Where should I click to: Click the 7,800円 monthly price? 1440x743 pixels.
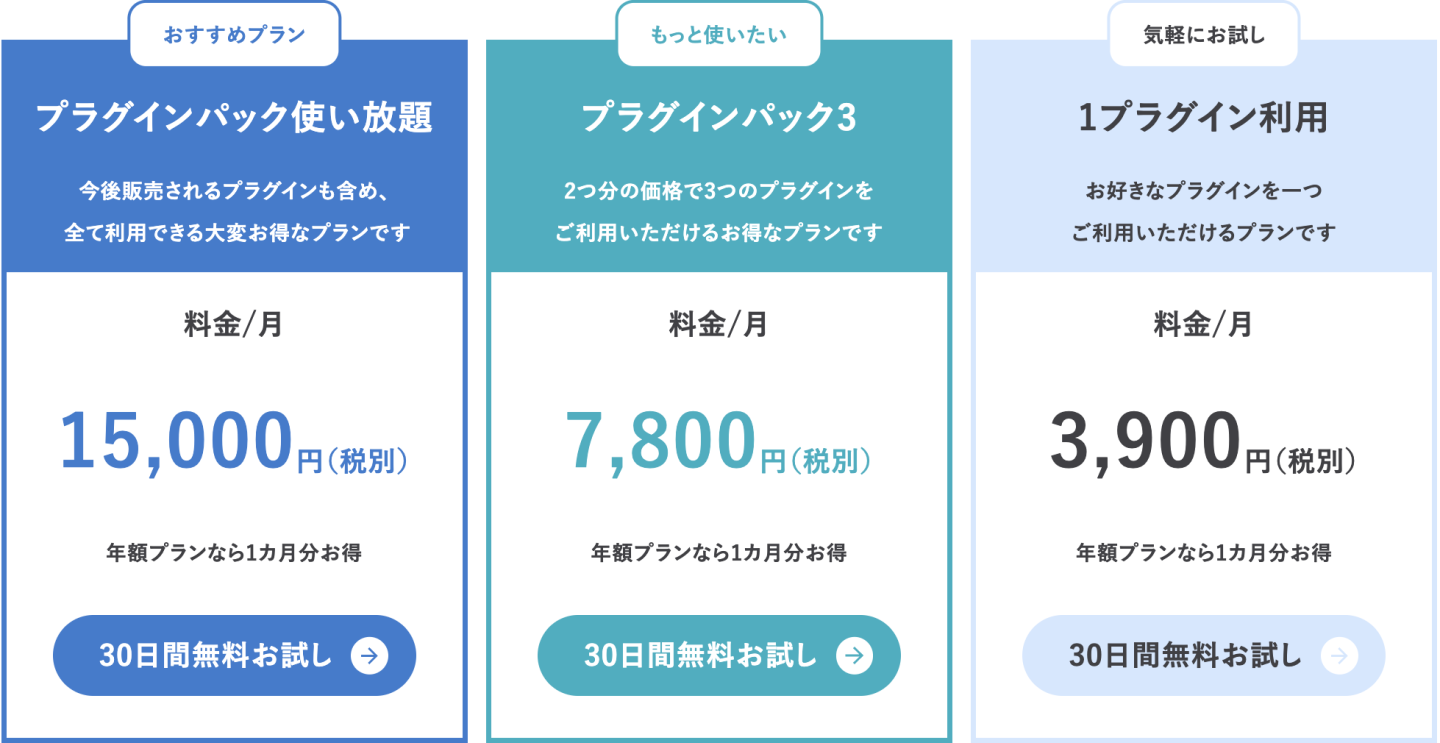(x=718, y=444)
